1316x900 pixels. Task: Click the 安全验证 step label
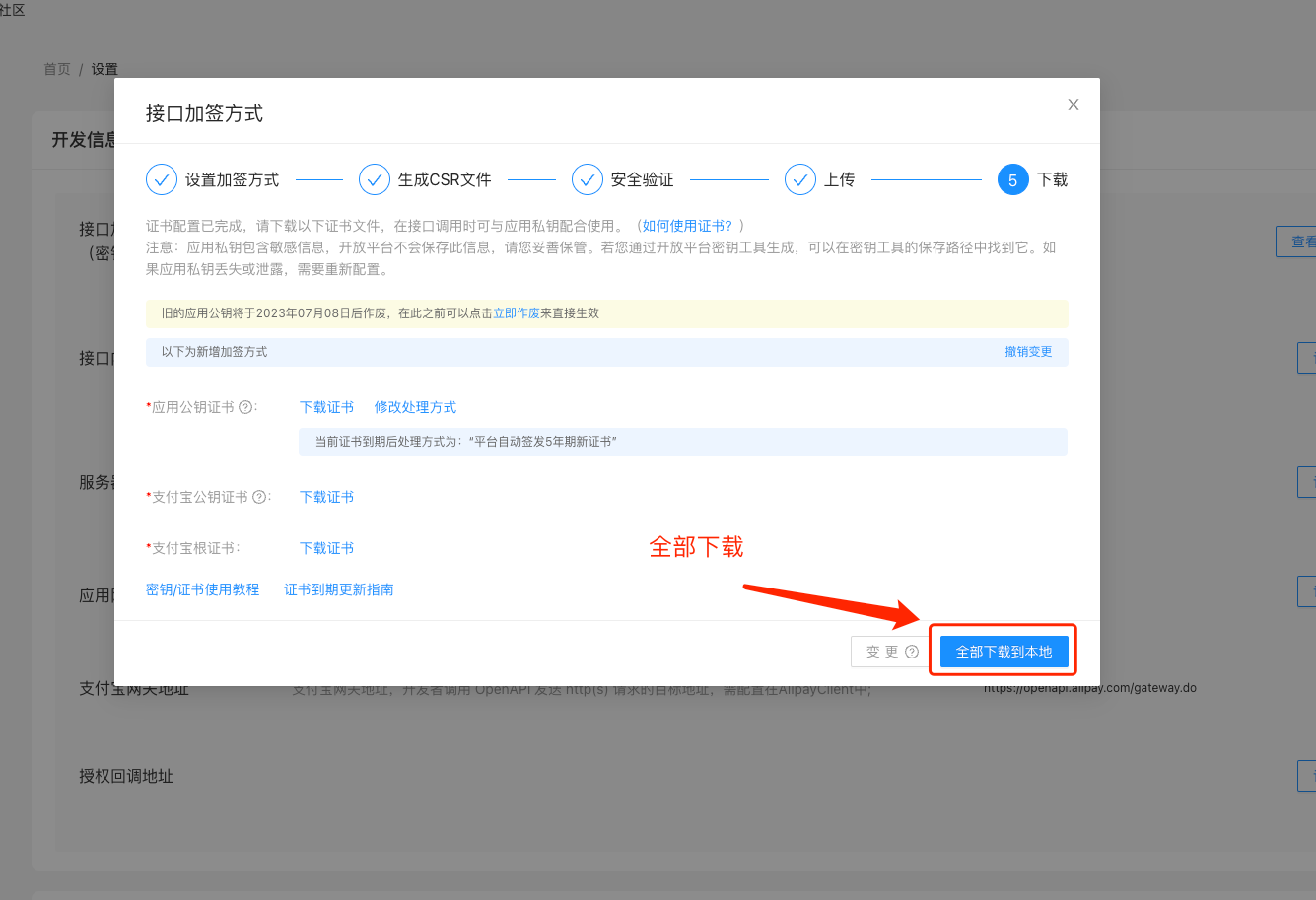tap(643, 179)
